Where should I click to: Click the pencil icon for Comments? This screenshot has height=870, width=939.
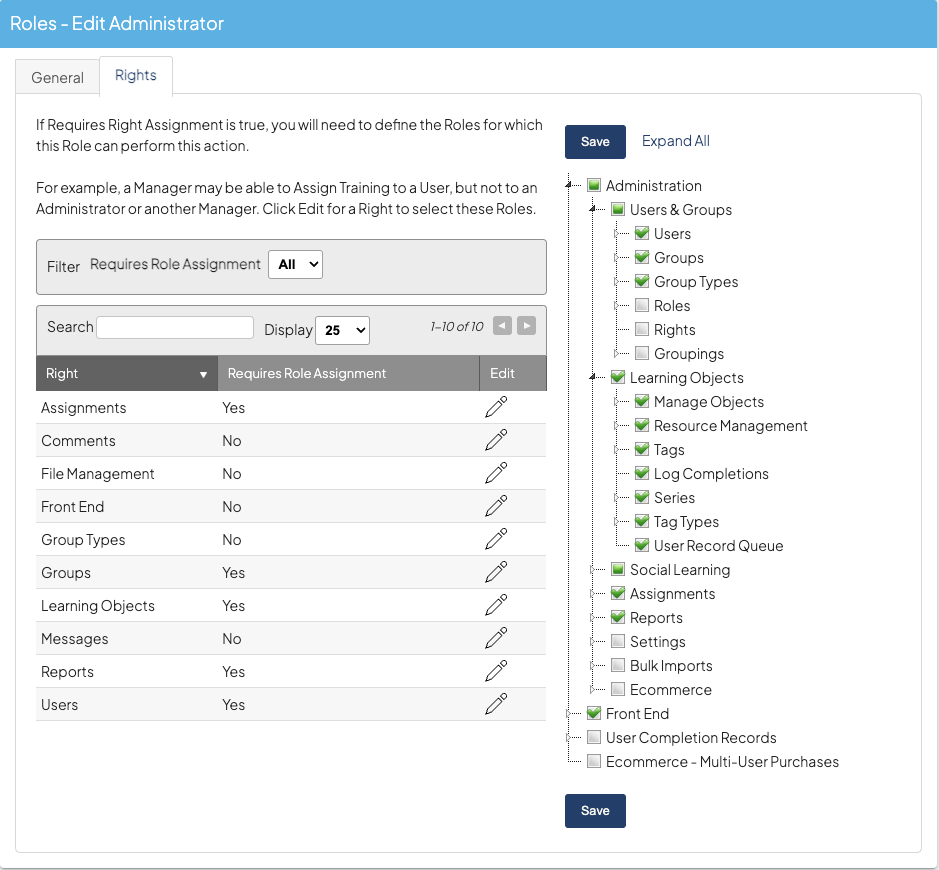pos(496,440)
